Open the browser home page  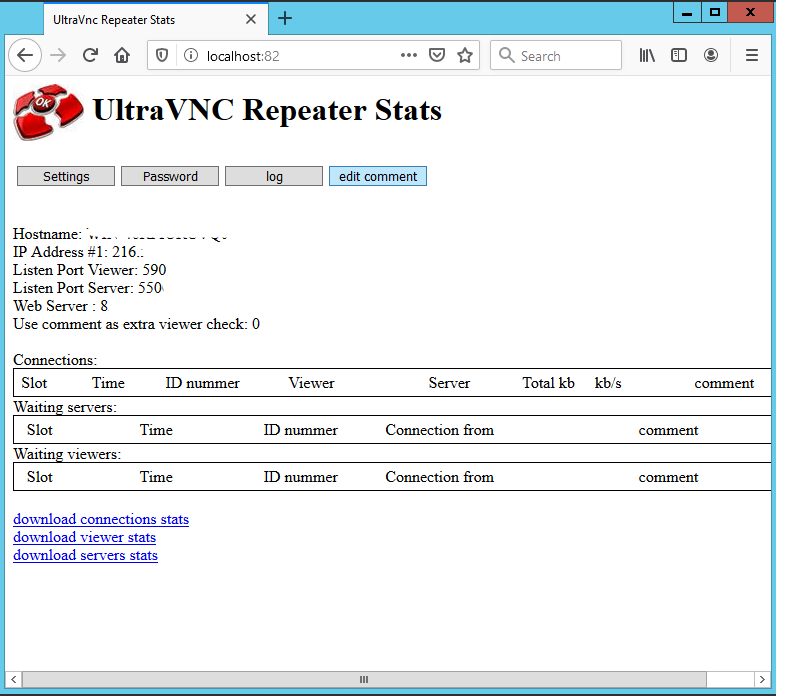[122, 55]
